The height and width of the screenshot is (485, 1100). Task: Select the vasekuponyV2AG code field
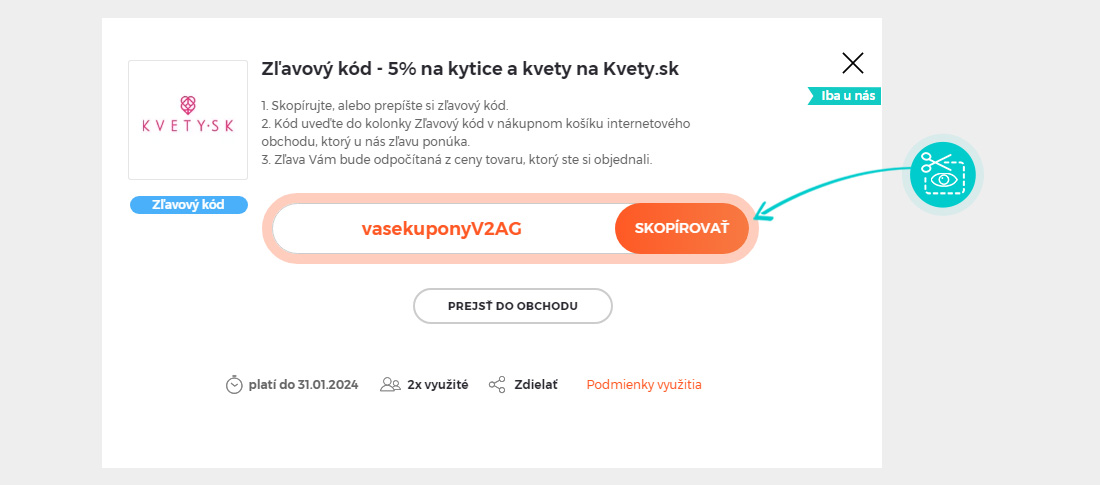tap(442, 229)
